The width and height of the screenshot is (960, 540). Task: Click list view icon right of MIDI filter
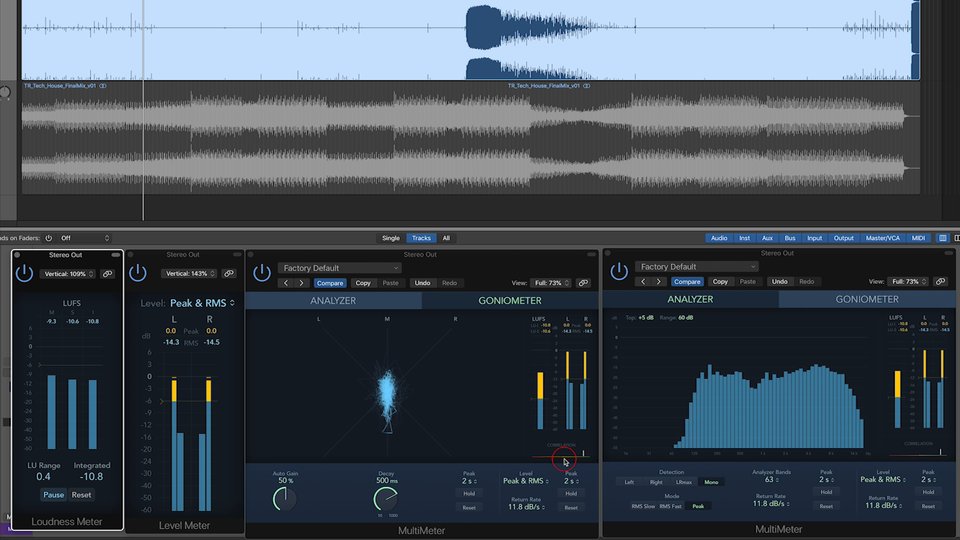pyautogui.click(x=943, y=238)
